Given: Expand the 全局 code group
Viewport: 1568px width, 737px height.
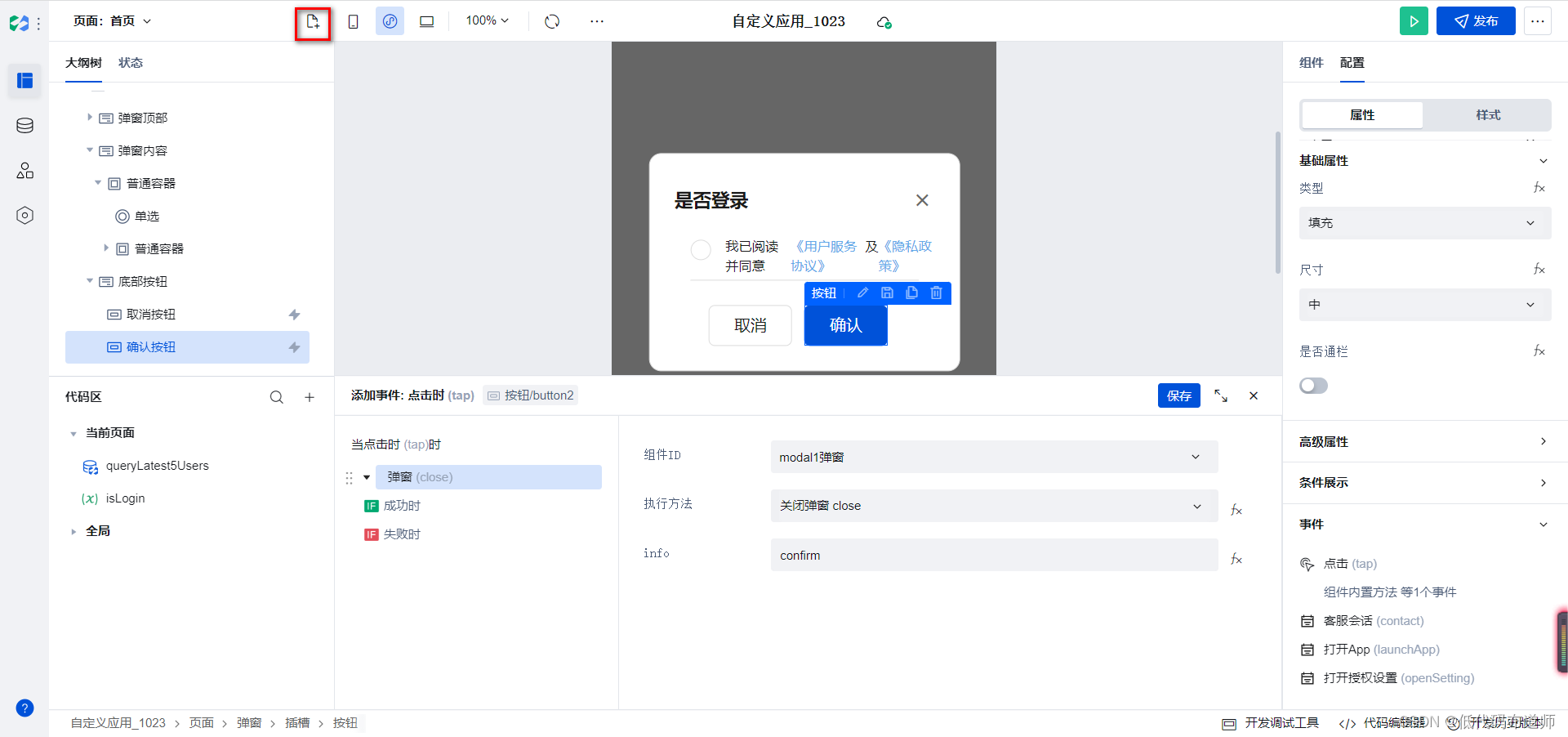Looking at the screenshot, I should click(x=73, y=531).
